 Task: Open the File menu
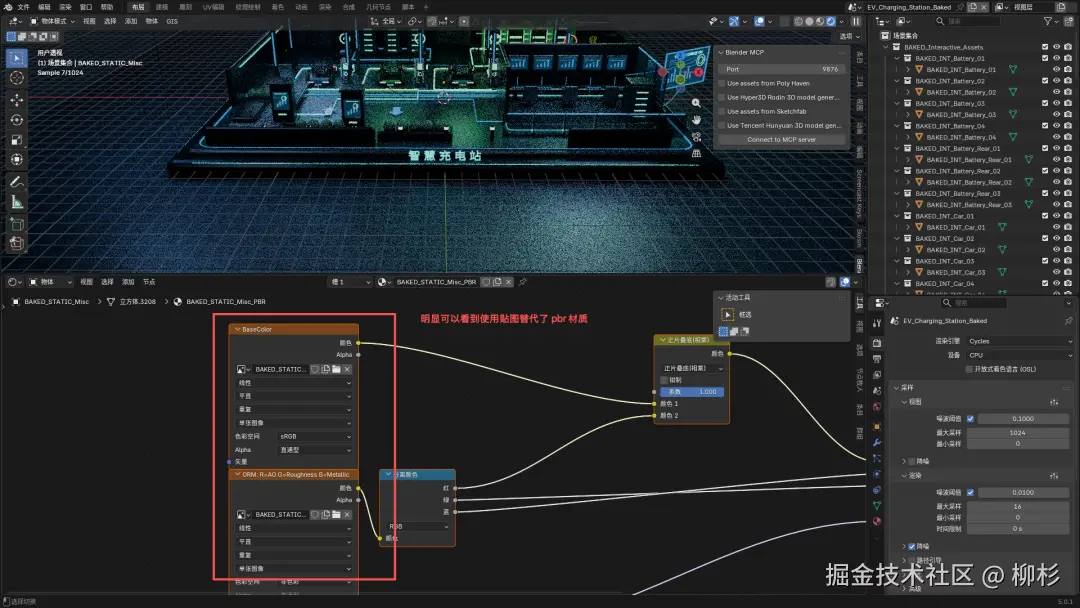(x=23, y=7)
